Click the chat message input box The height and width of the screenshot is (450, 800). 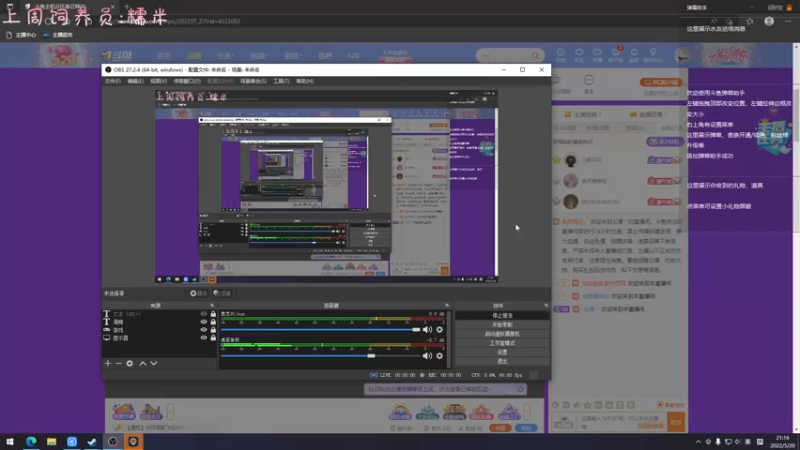pos(621,421)
